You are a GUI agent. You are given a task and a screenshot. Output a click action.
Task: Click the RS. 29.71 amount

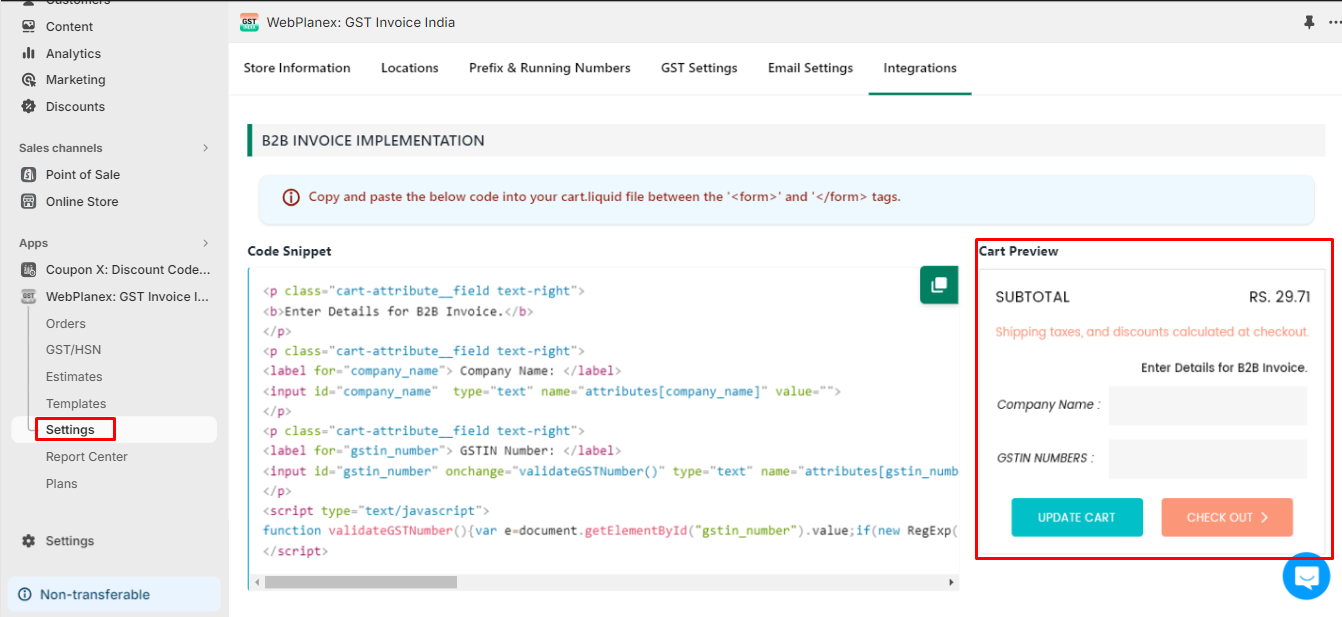[x=1279, y=297]
